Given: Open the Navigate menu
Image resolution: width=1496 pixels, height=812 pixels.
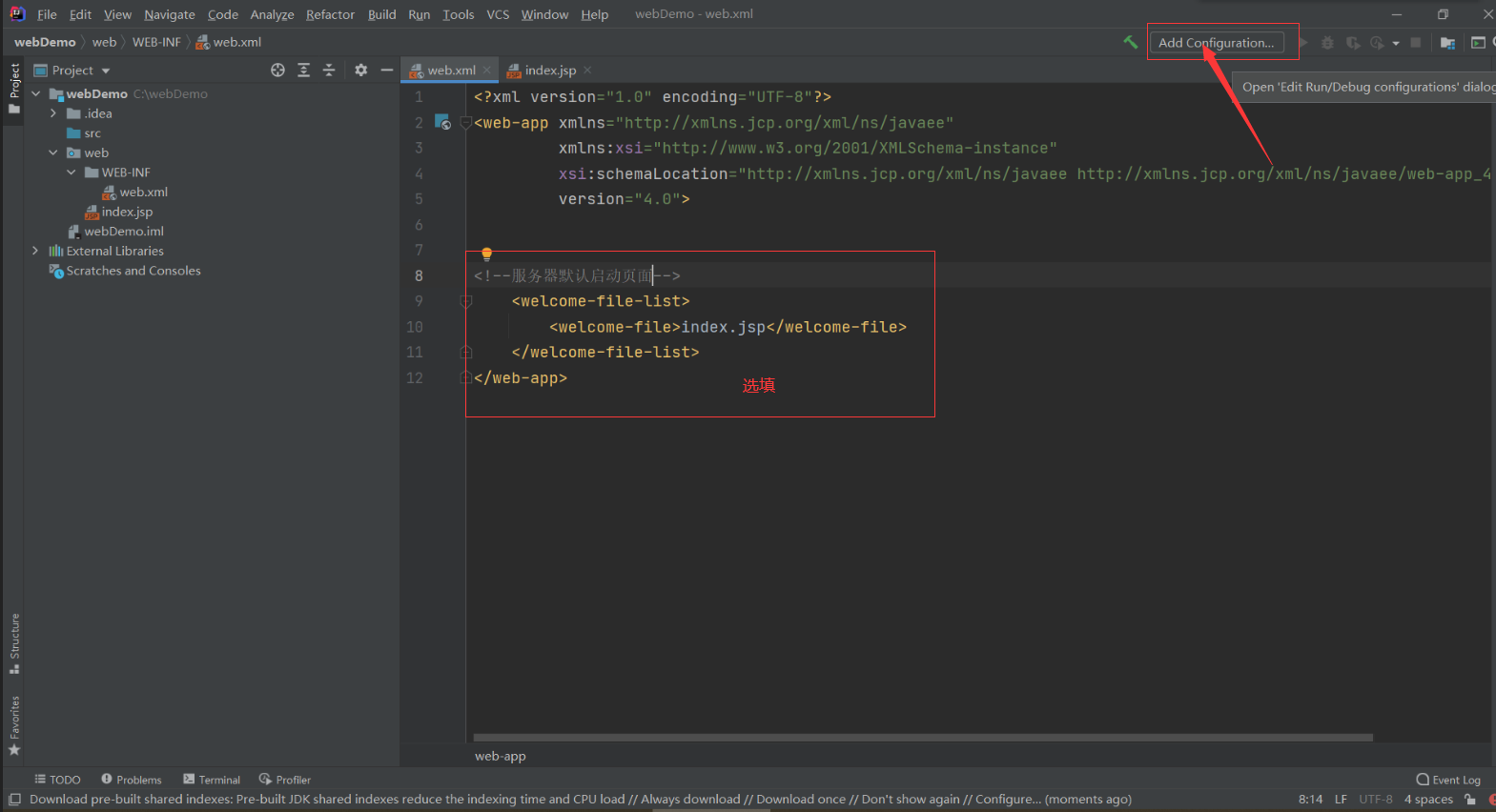Looking at the screenshot, I should point(170,14).
